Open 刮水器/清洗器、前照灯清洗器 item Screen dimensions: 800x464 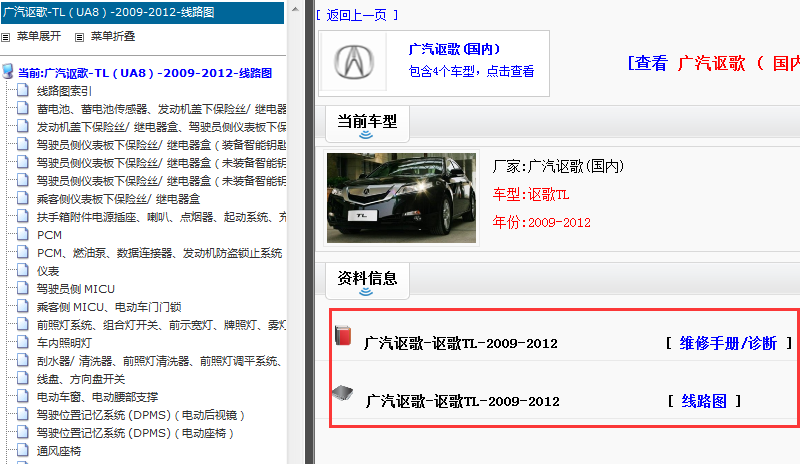coord(160,361)
